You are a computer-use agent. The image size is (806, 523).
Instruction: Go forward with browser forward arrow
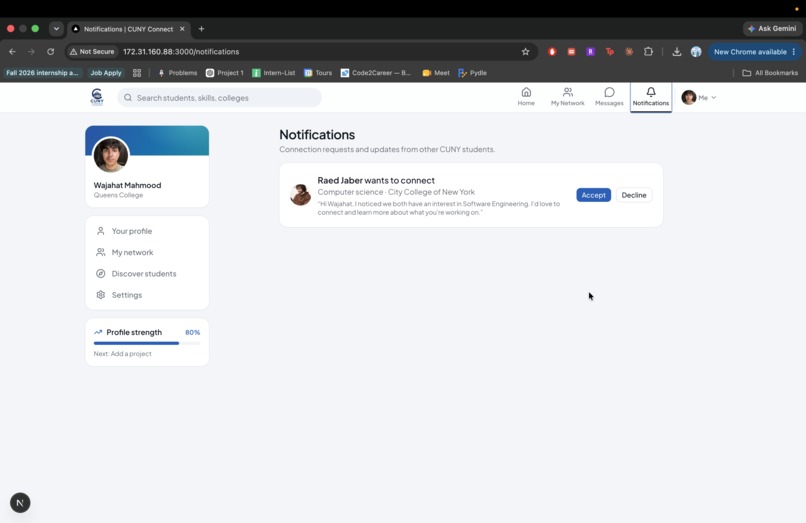coord(31,51)
